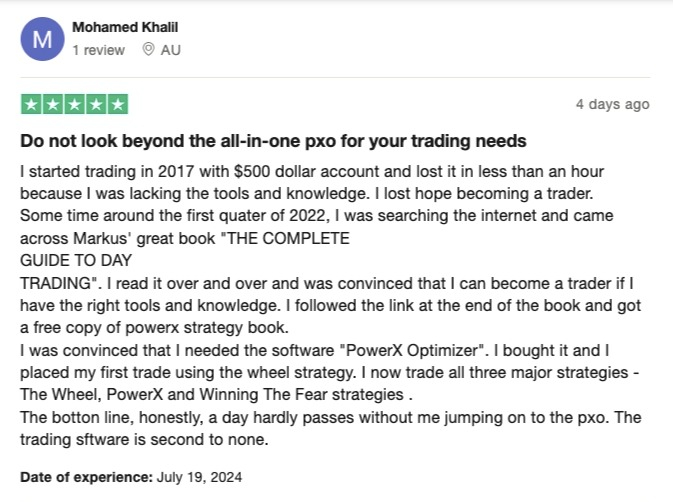Click the fourth green rating star
The height and width of the screenshot is (502, 673).
pyautogui.click(x=96, y=104)
